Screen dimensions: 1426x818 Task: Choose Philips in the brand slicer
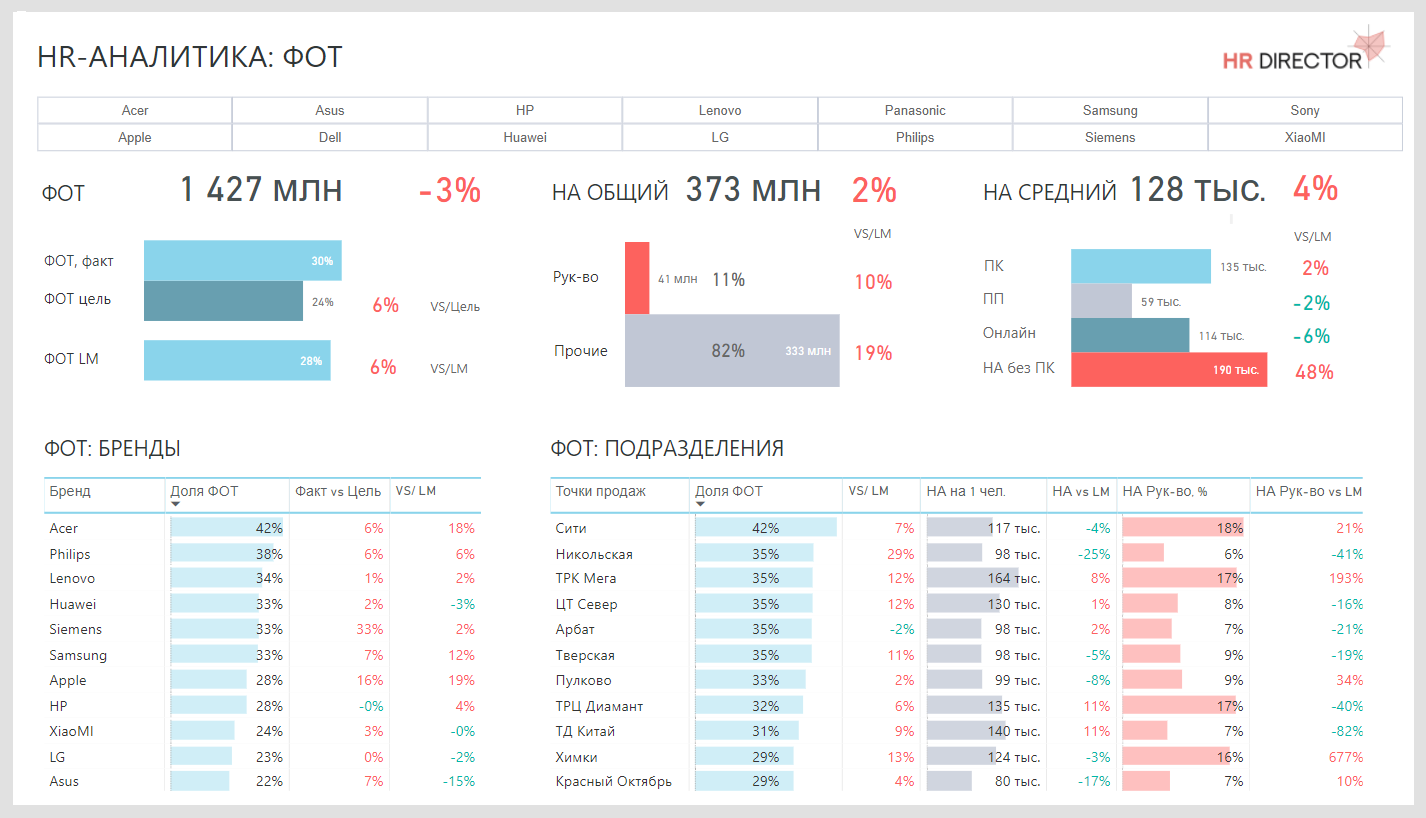pos(915,137)
